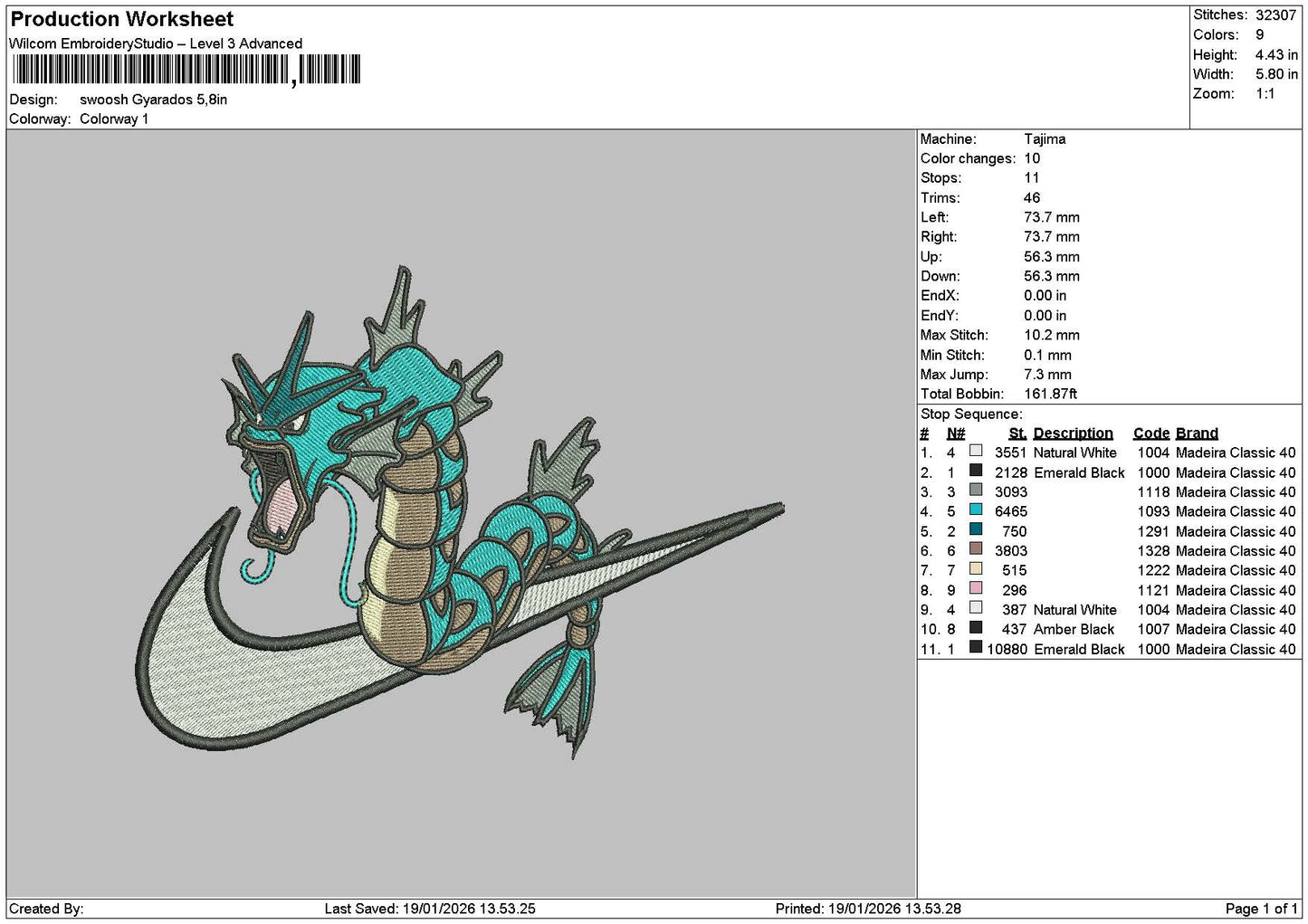This screenshot has width=1308, height=924.
Task: Click the Max Stitch value '10.2 mm'
Action: pos(1052,335)
